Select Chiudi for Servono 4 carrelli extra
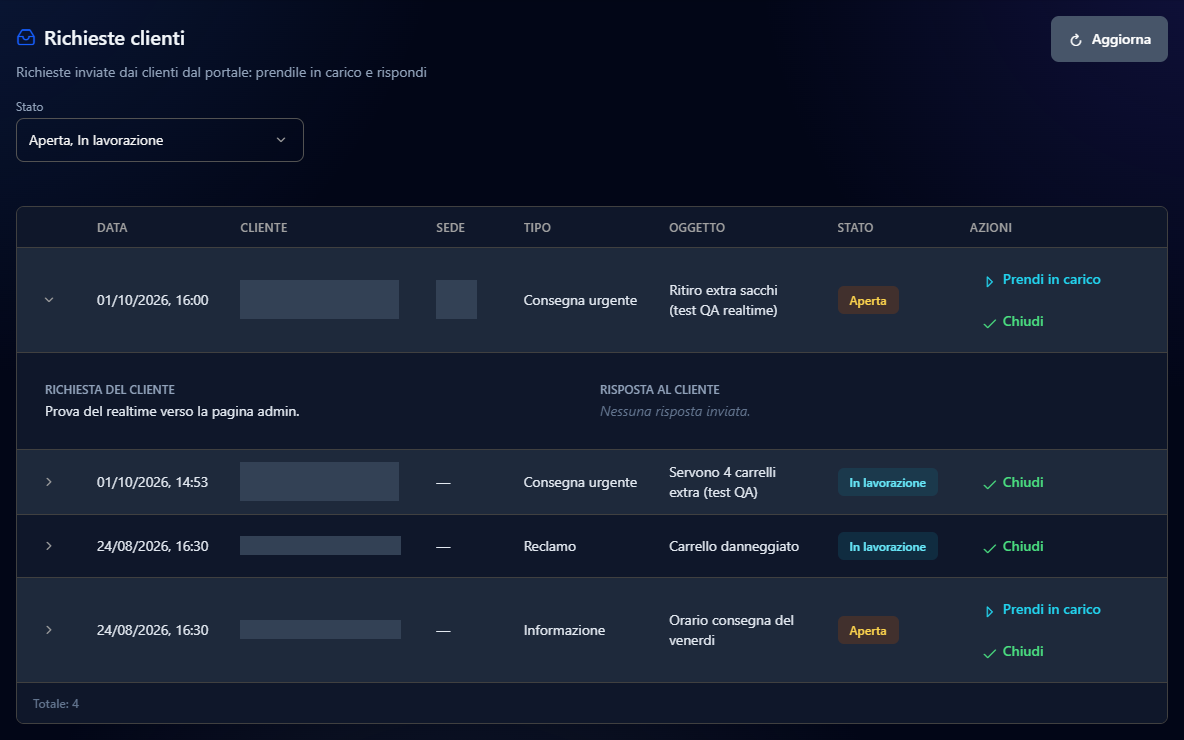The width and height of the screenshot is (1184, 740). click(1013, 483)
